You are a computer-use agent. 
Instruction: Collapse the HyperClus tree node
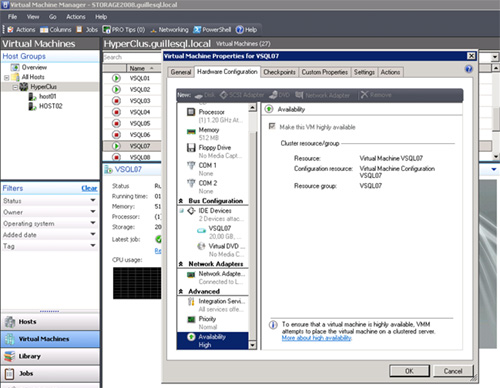click(x=15, y=87)
